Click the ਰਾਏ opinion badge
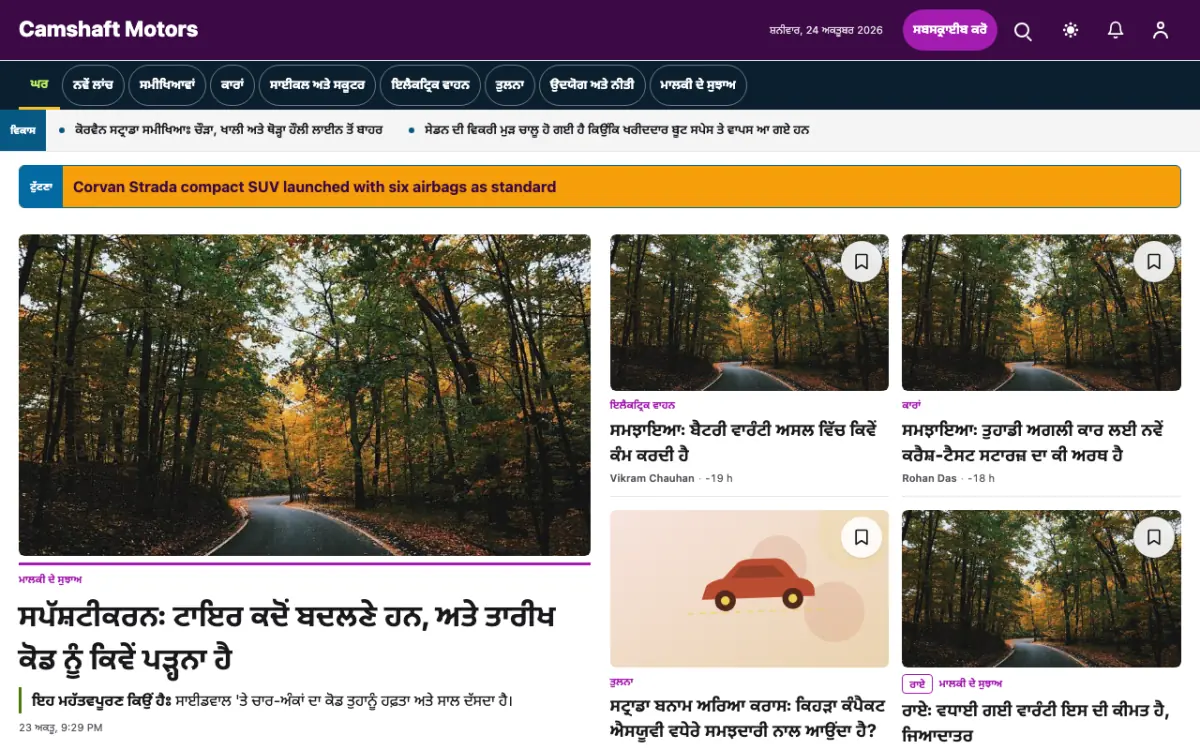The width and height of the screenshot is (1200, 750). click(x=917, y=684)
